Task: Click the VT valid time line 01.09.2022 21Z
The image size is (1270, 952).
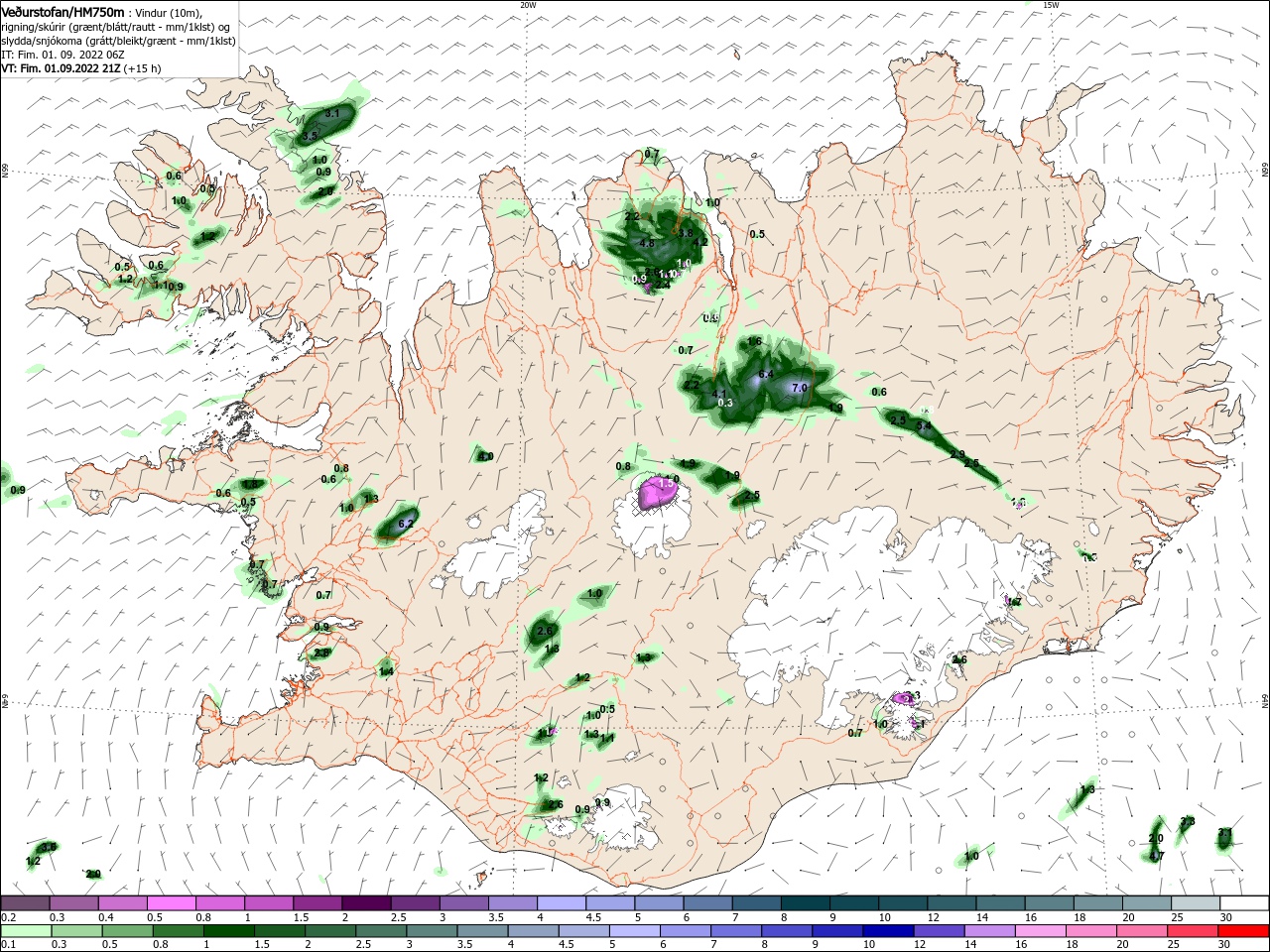Action: (81, 68)
